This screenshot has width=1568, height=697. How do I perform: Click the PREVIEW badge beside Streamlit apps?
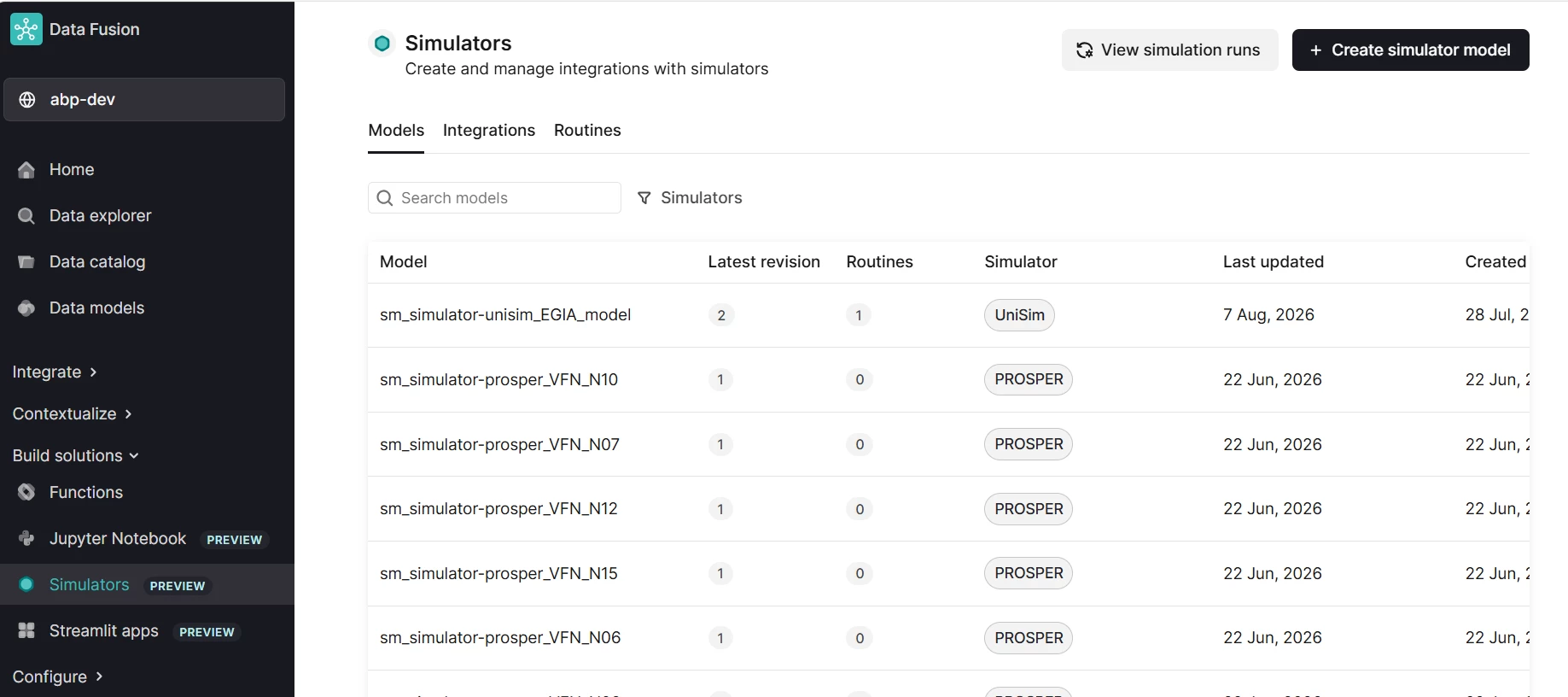(207, 632)
